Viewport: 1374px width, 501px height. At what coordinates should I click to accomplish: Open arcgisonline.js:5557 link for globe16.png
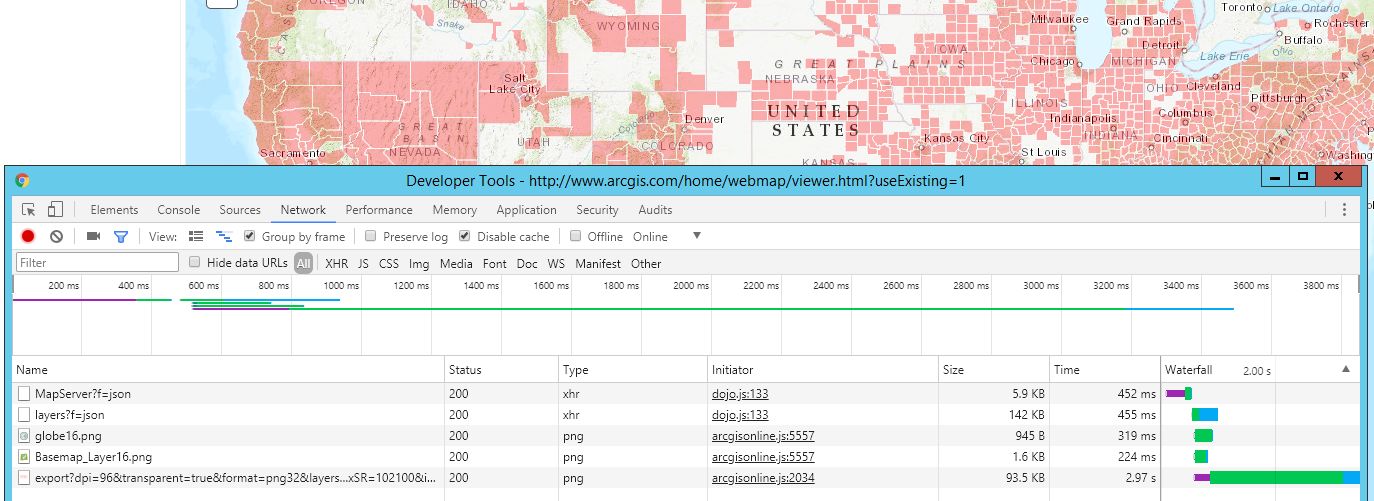[x=763, y=436]
